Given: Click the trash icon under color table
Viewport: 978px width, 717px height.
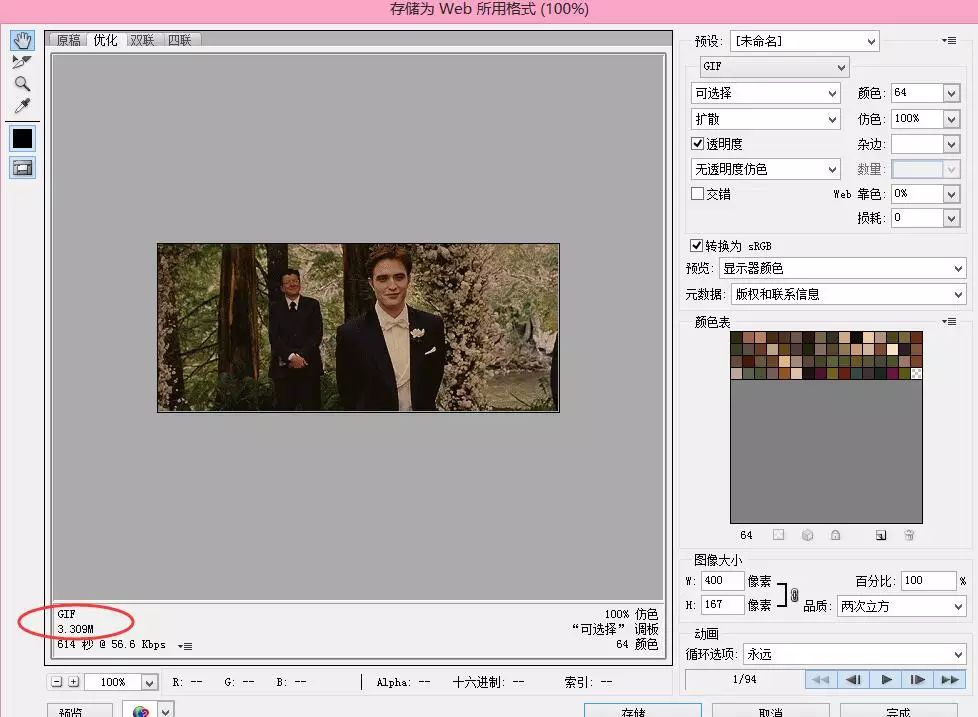Looking at the screenshot, I should 909,535.
